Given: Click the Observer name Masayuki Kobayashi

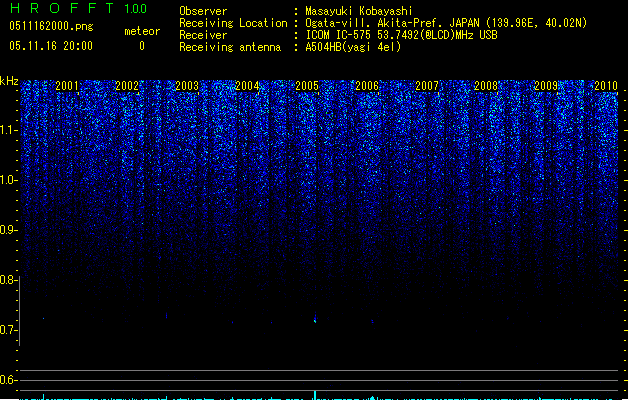Looking at the screenshot, I should (x=359, y=11).
